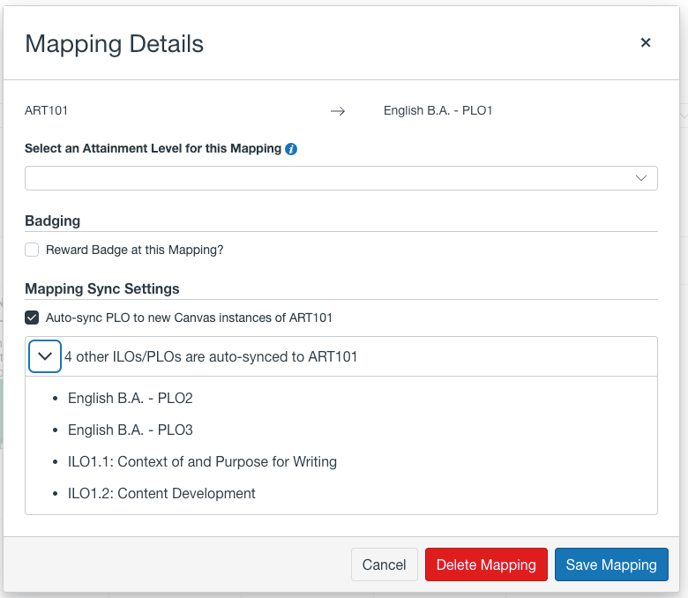Click Cancel button
Viewport: 688px width, 598px height.
(x=384, y=564)
